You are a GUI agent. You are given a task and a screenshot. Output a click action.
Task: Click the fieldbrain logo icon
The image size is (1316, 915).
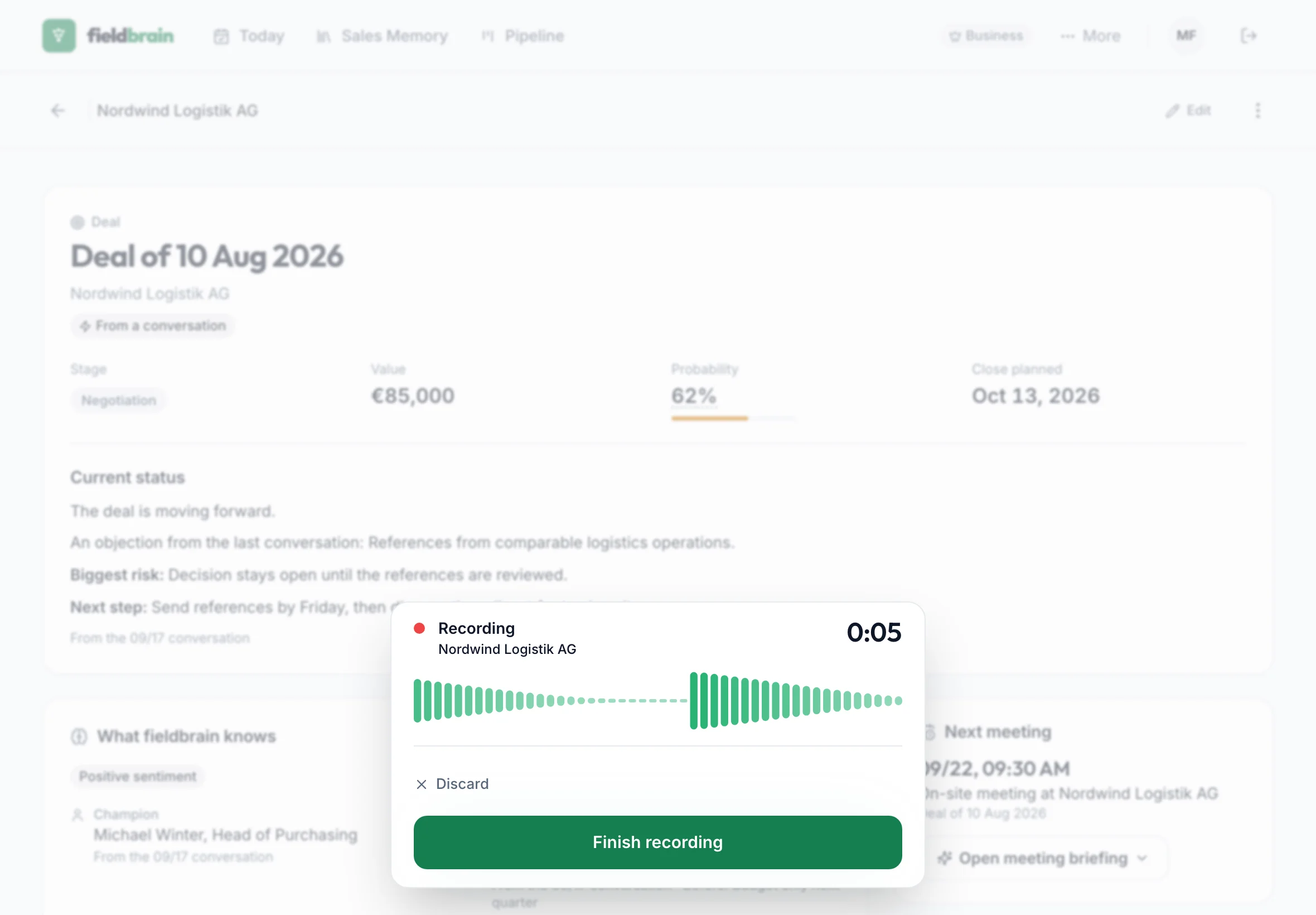pos(59,36)
